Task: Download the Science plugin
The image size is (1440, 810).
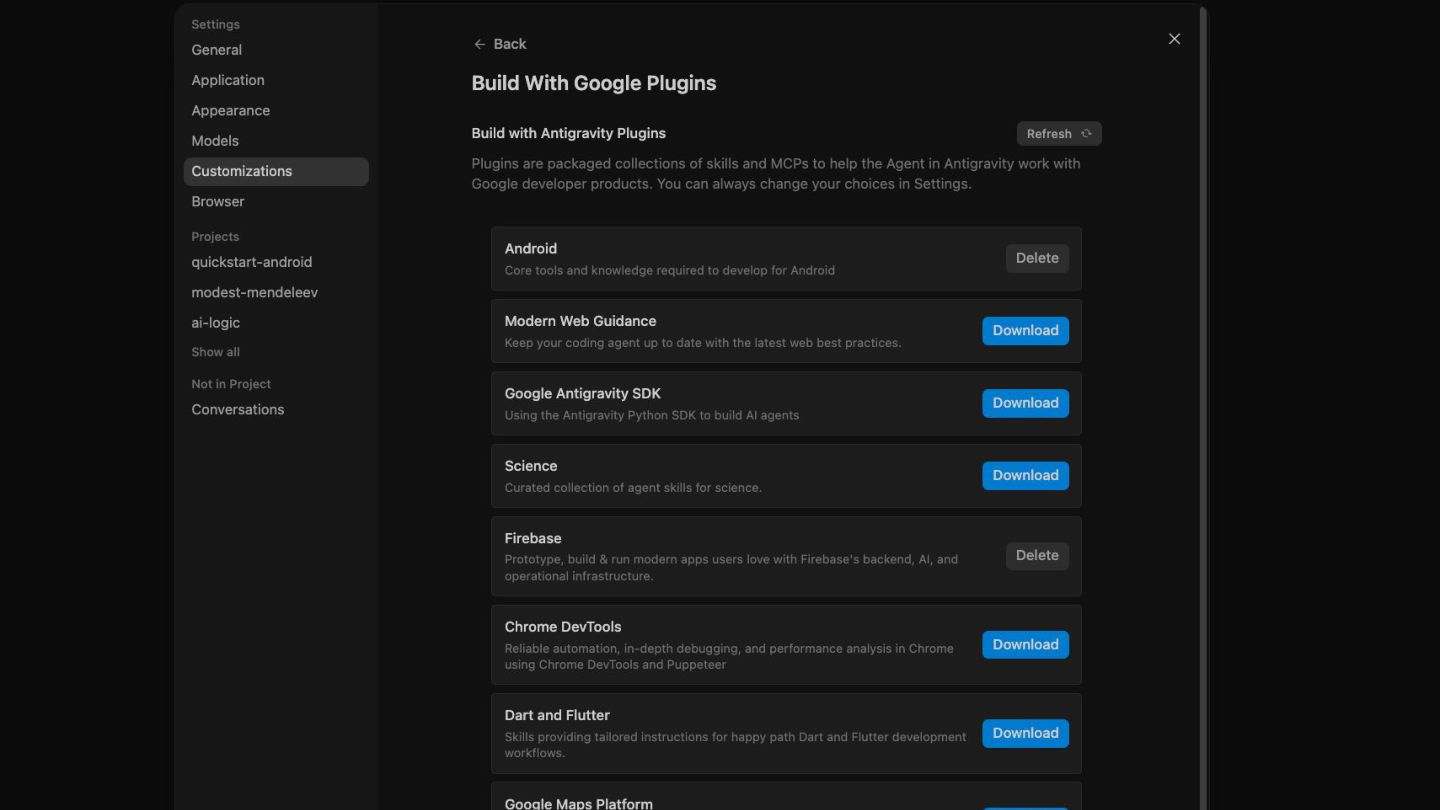Action: 1025,476
